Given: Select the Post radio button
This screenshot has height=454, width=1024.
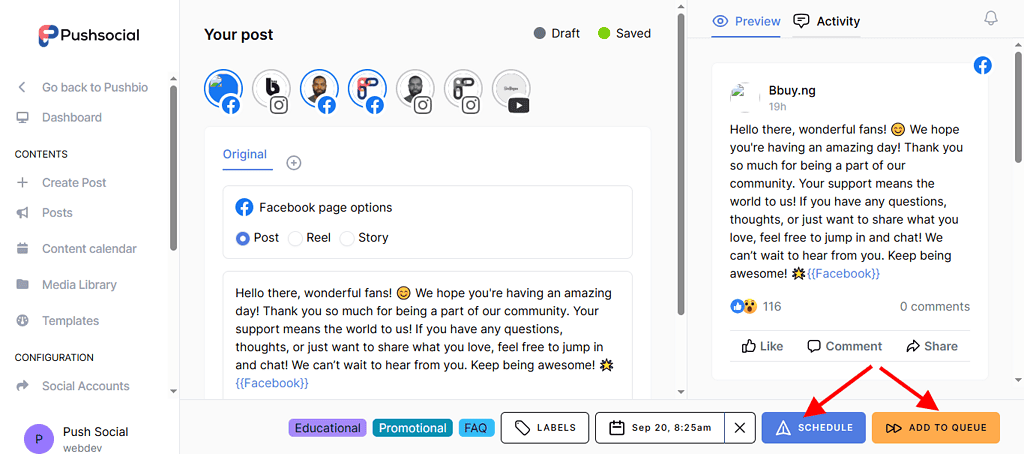Looking at the screenshot, I should pyautogui.click(x=243, y=238).
